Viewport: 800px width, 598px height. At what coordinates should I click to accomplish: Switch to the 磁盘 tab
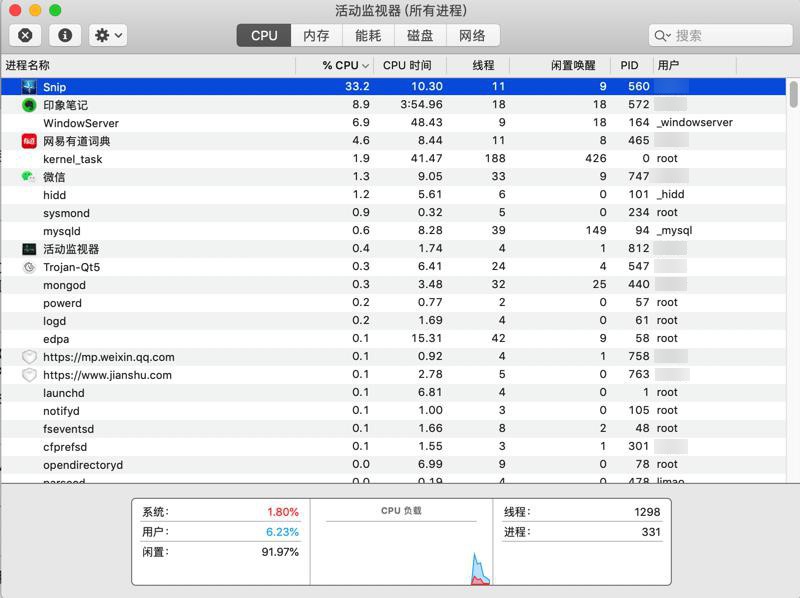click(x=420, y=36)
